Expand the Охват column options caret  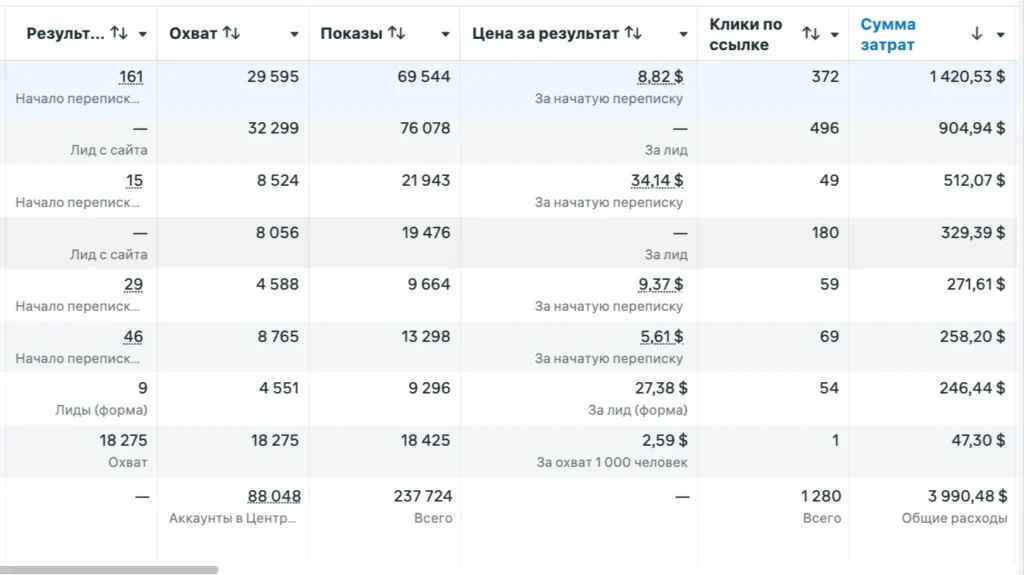[294, 34]
